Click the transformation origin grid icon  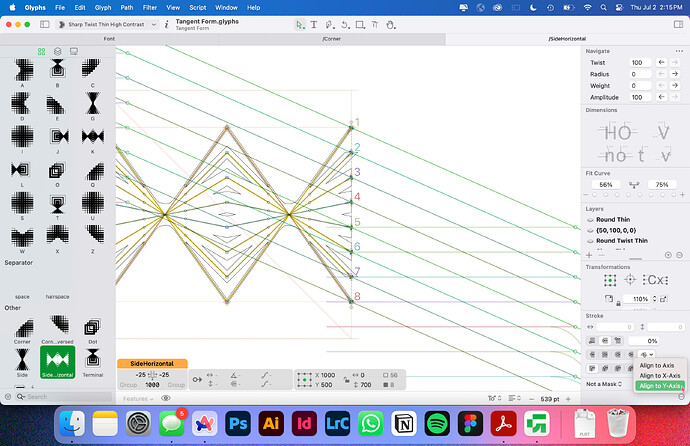point(610,280)
